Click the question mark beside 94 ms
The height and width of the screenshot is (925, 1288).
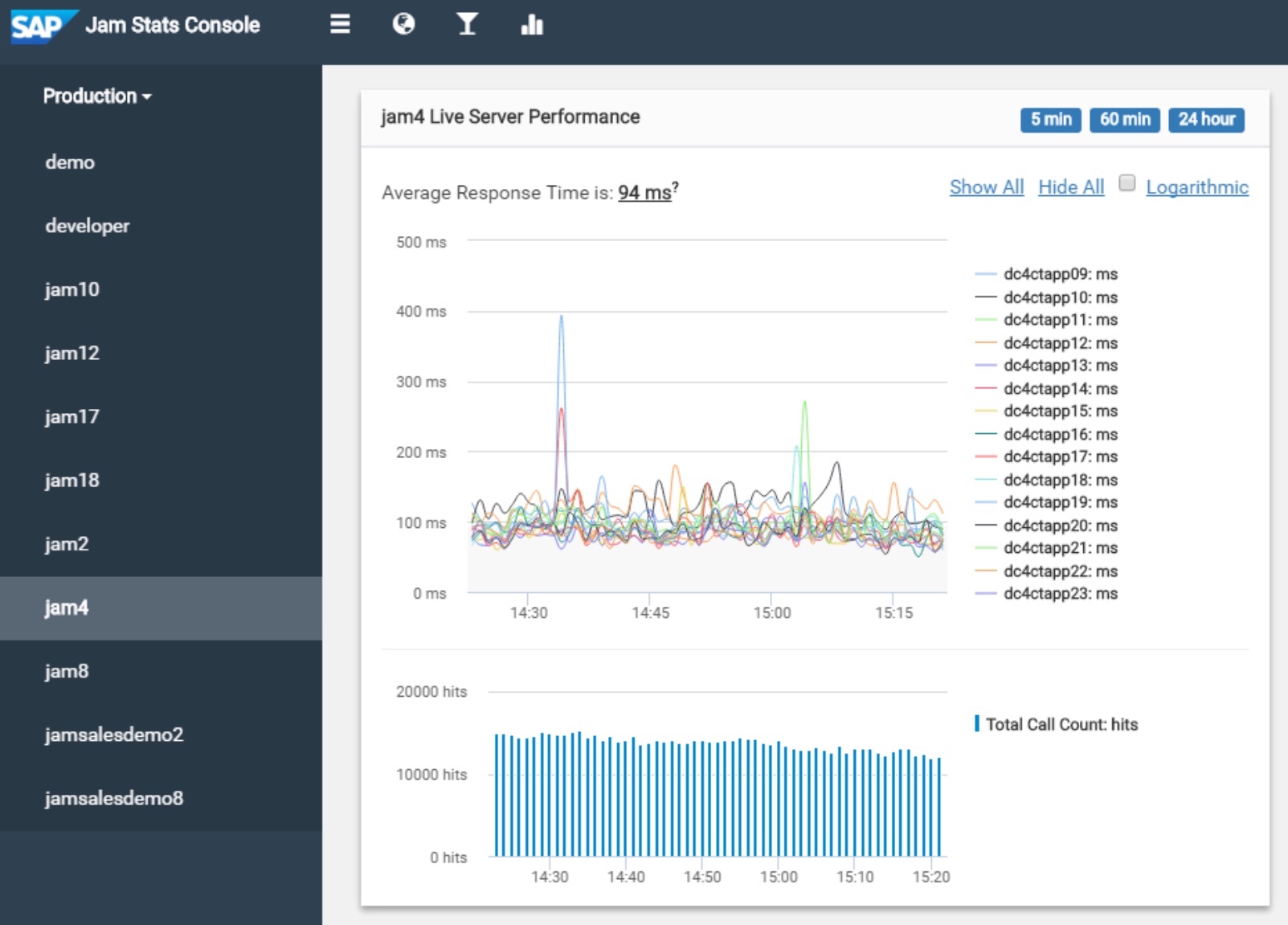coord(676,187)
